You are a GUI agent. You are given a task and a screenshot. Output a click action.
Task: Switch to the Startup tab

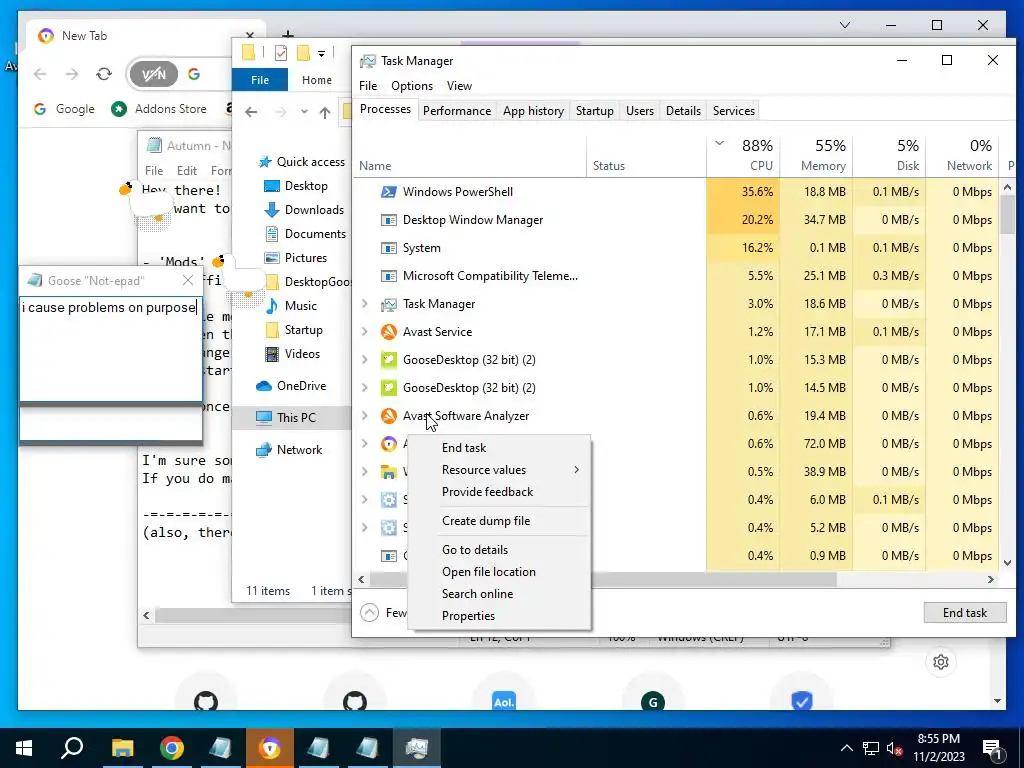pos(594,111)
